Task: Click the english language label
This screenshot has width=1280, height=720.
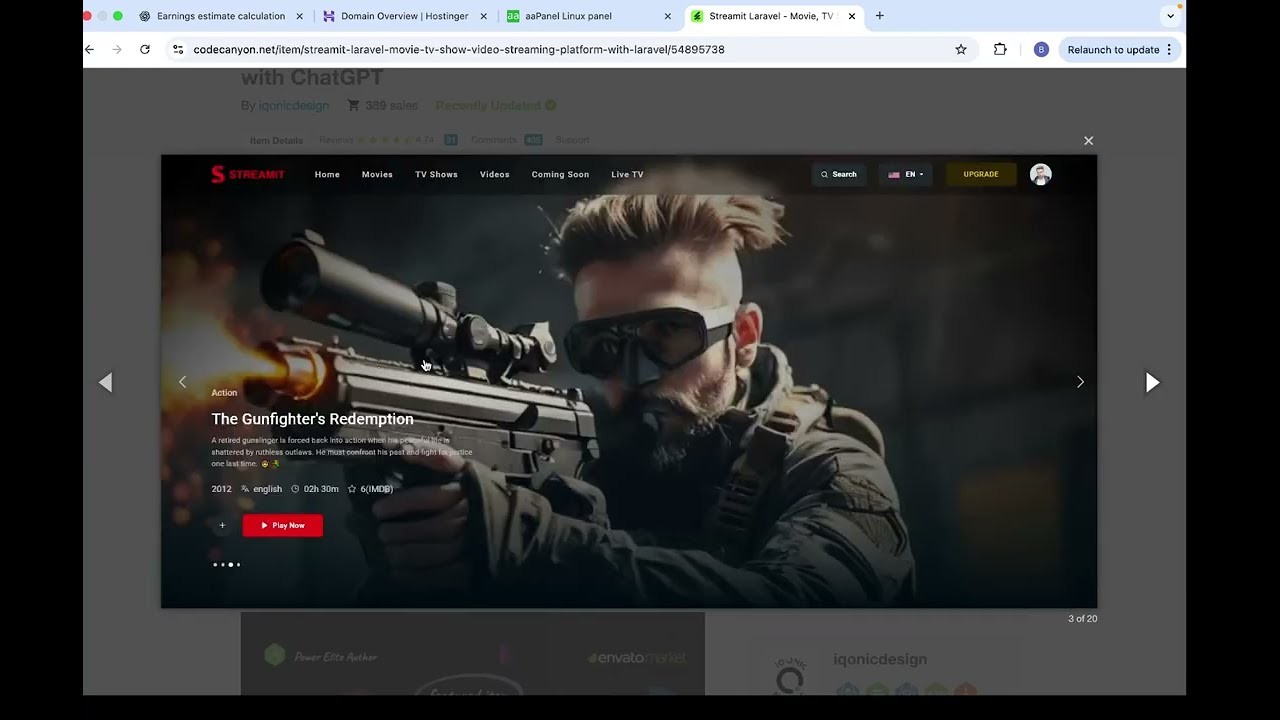Action: 267,489
